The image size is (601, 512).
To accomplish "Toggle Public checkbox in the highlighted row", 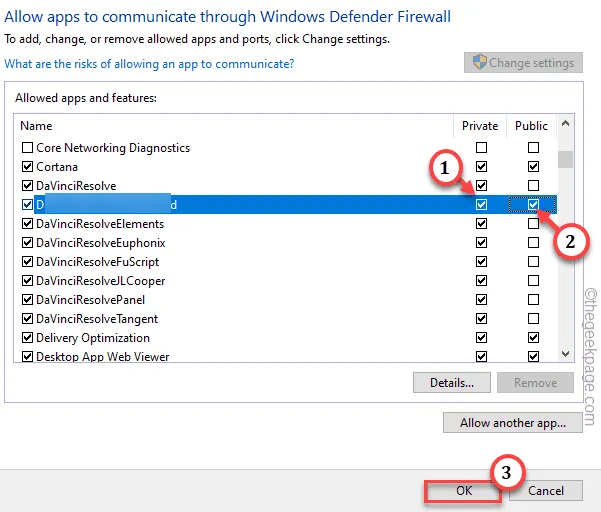I will point(533,205).
